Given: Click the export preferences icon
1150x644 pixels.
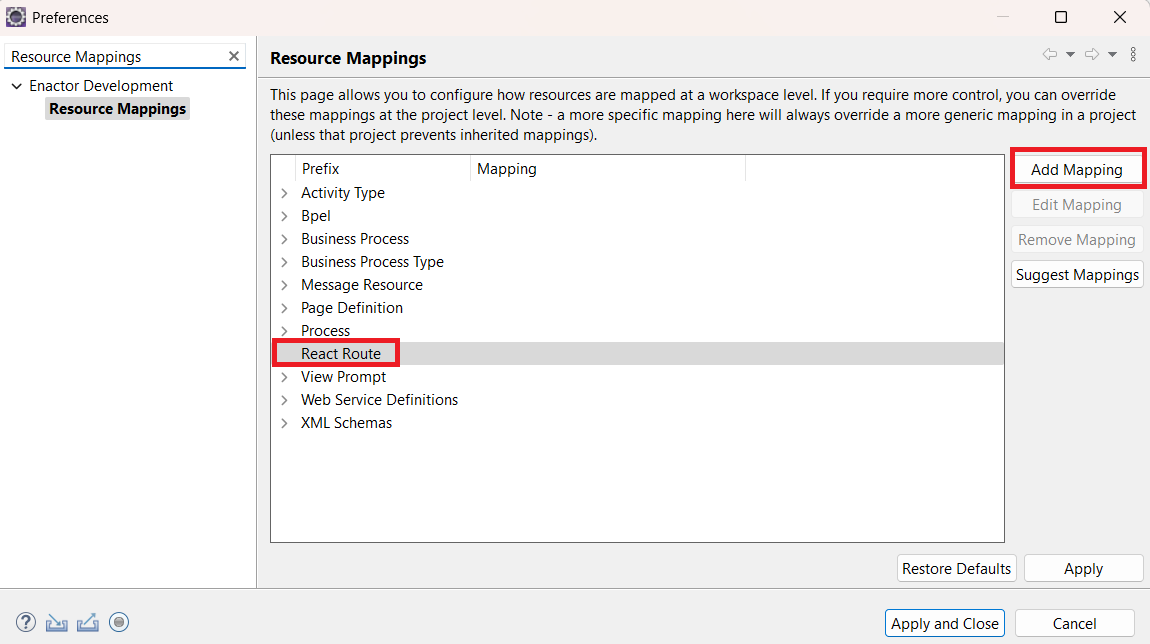Looking at the screenshot, I should pos(87,623).
